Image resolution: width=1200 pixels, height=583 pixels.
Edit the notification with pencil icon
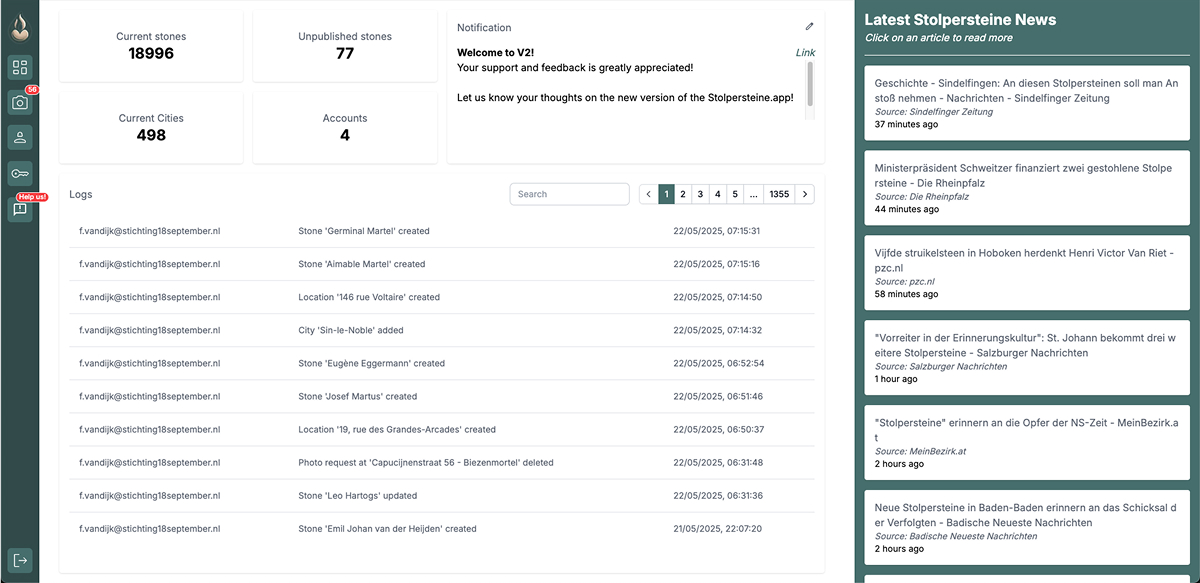tap(809, 27)
